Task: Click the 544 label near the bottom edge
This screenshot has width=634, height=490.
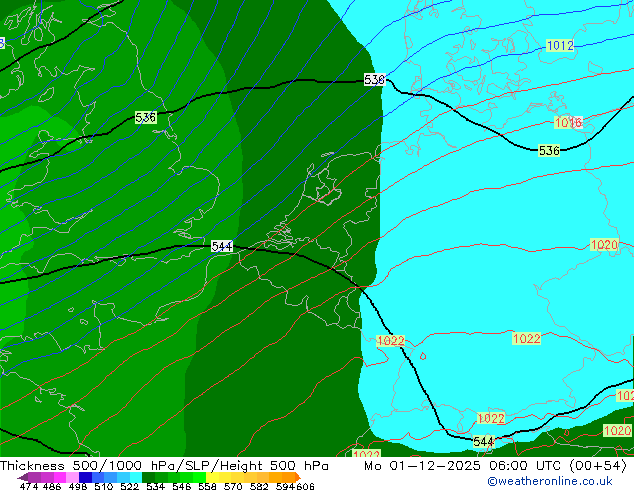Action: (x=484, y=441)
